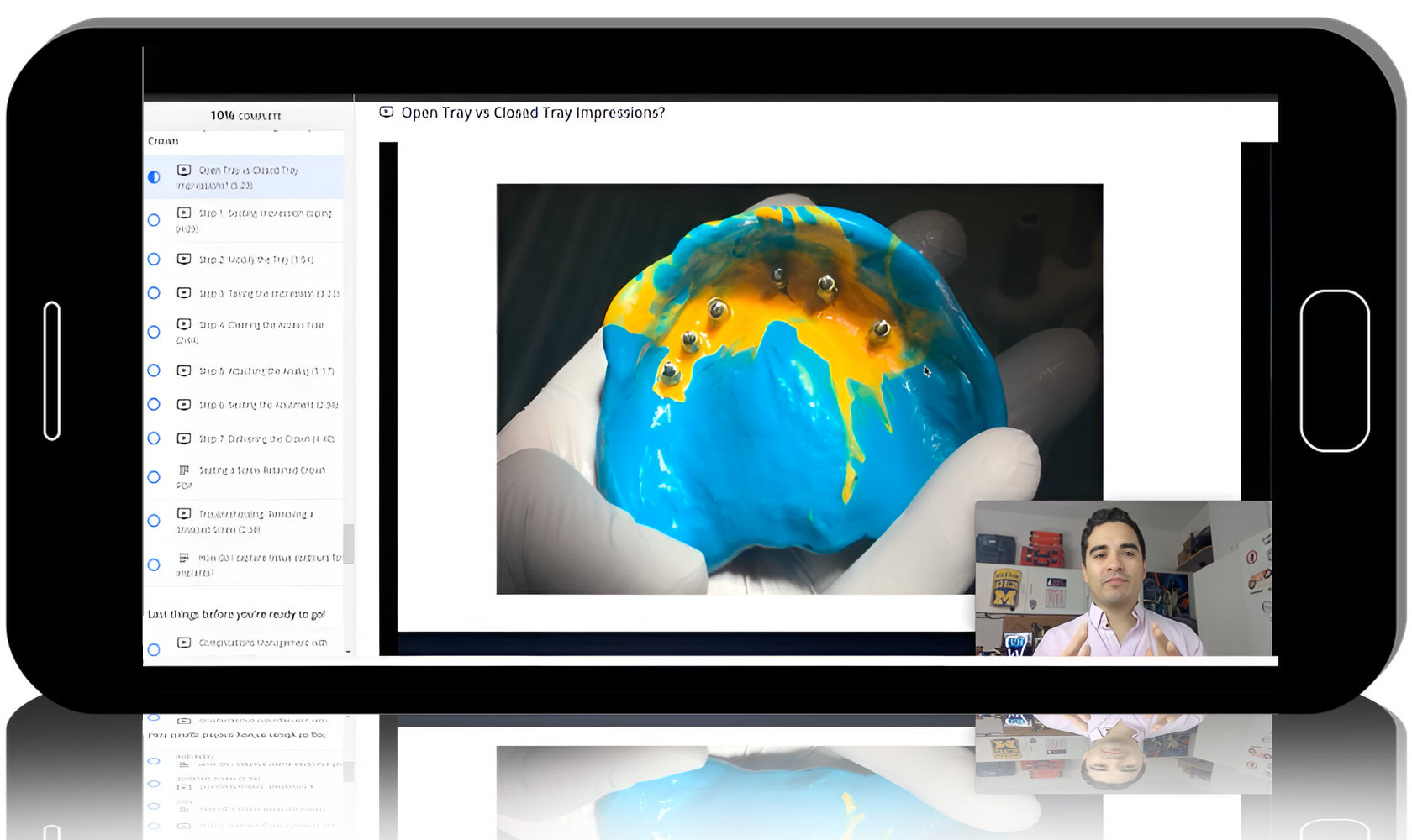Click video icon next to lesson title heading

tap(387, 112)
